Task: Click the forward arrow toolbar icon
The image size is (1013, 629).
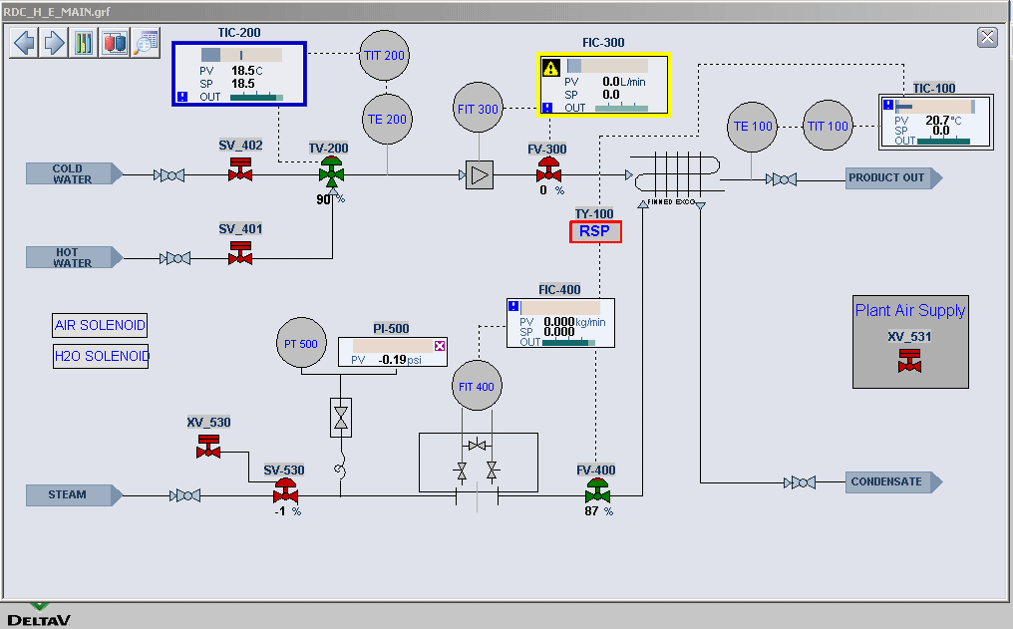Action: pyautogui.click(x=54, y=43)
